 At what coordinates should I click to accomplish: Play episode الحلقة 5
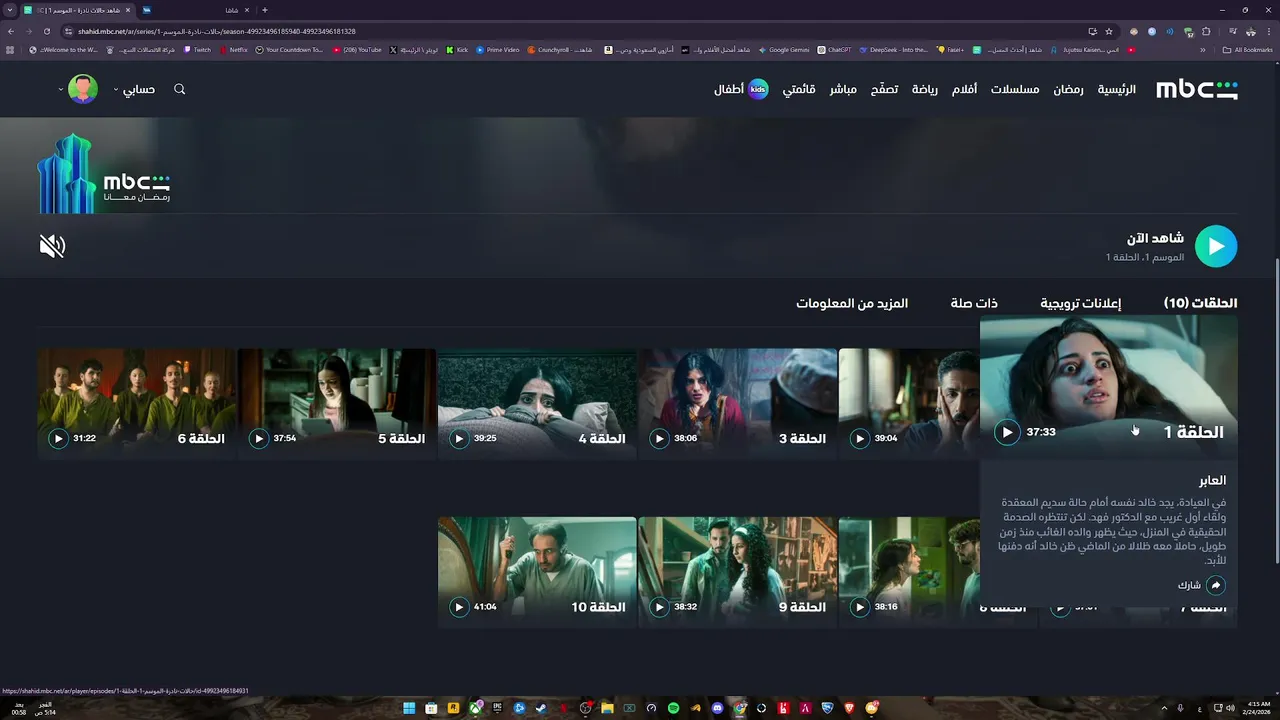pyautogui.click(x=259, y=438)
